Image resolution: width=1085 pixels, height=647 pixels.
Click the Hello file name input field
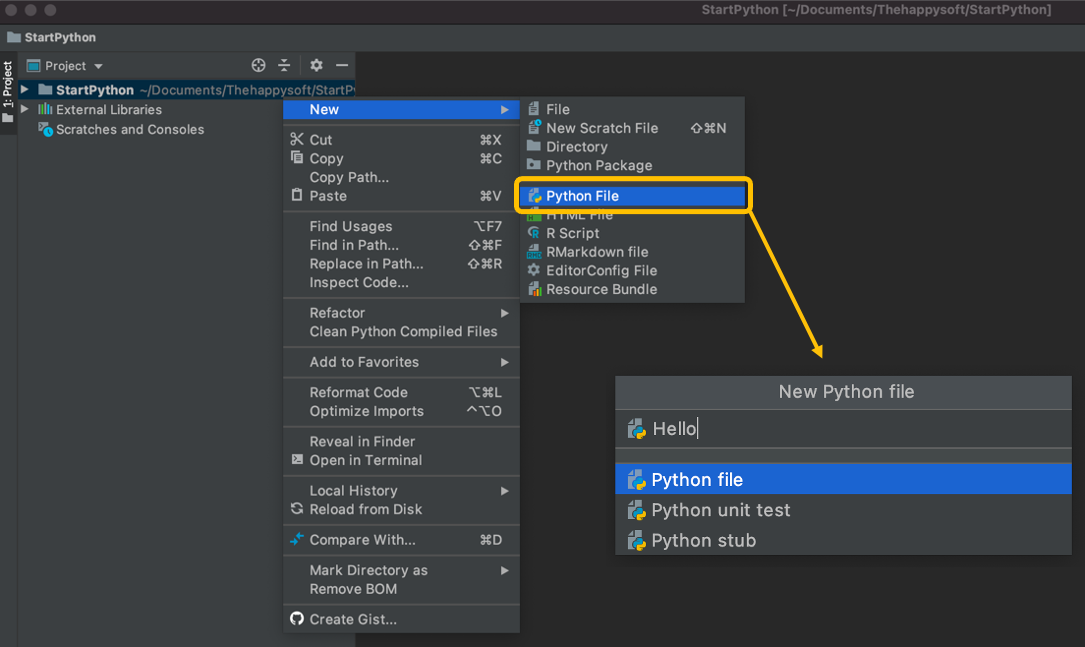point(844,429)
